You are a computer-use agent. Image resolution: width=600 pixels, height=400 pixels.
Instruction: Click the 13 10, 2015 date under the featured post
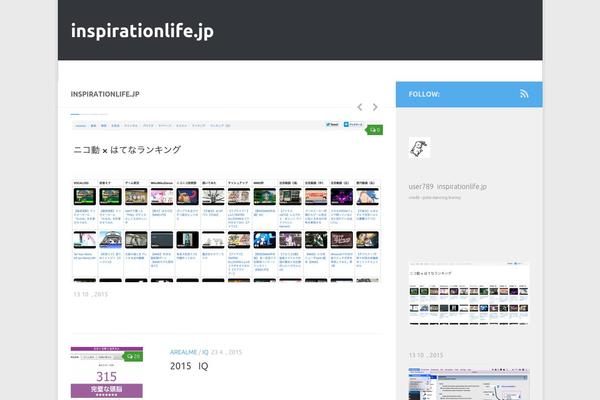[91, 294]
